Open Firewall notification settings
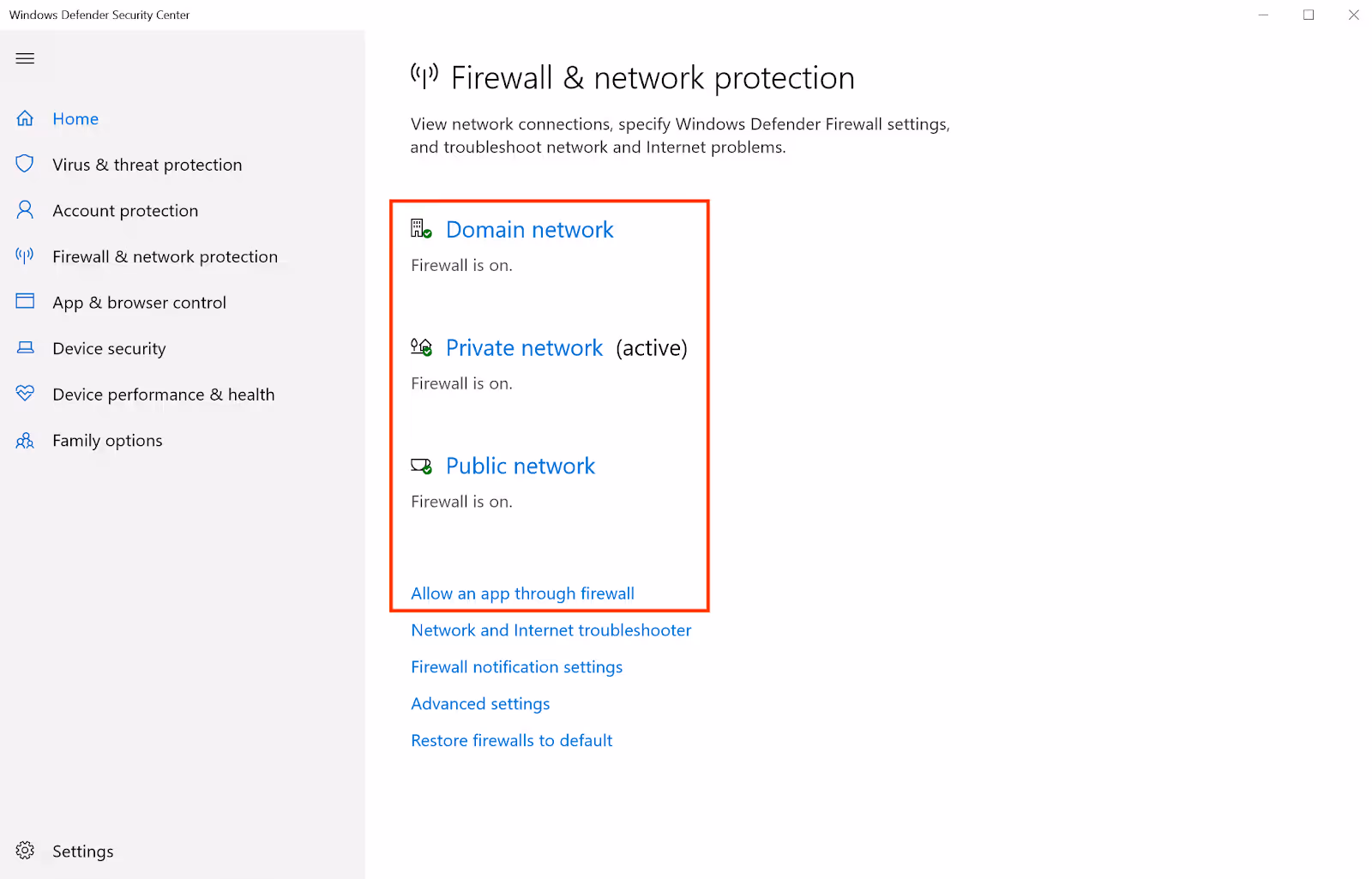The width and height of the screenshot is (1372, 879). click(x=516, y=667)
